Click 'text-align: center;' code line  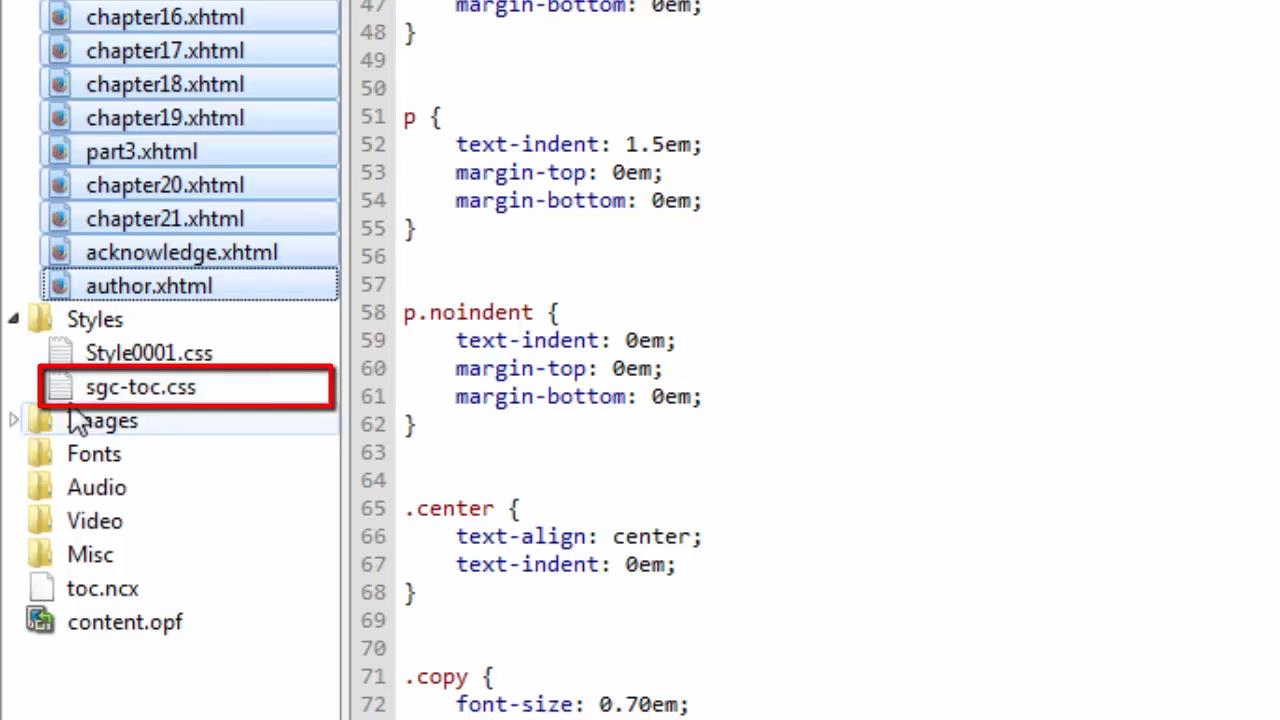(579, 537)
